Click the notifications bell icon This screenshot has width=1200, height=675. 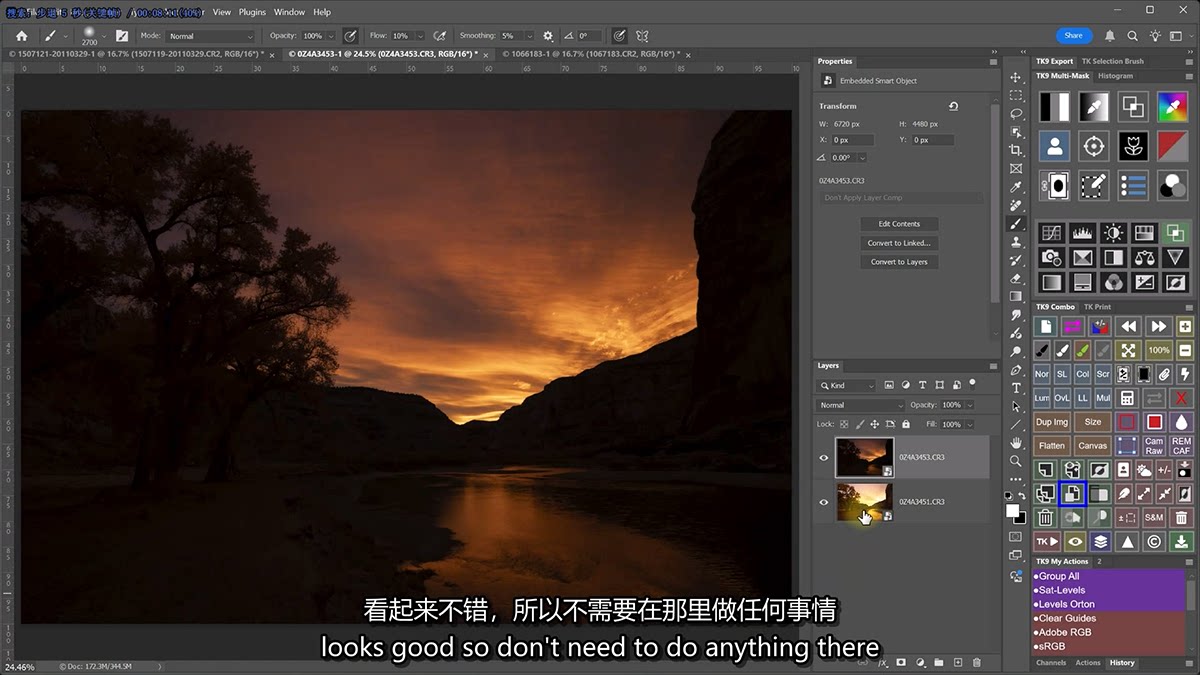click(1110, 36)
